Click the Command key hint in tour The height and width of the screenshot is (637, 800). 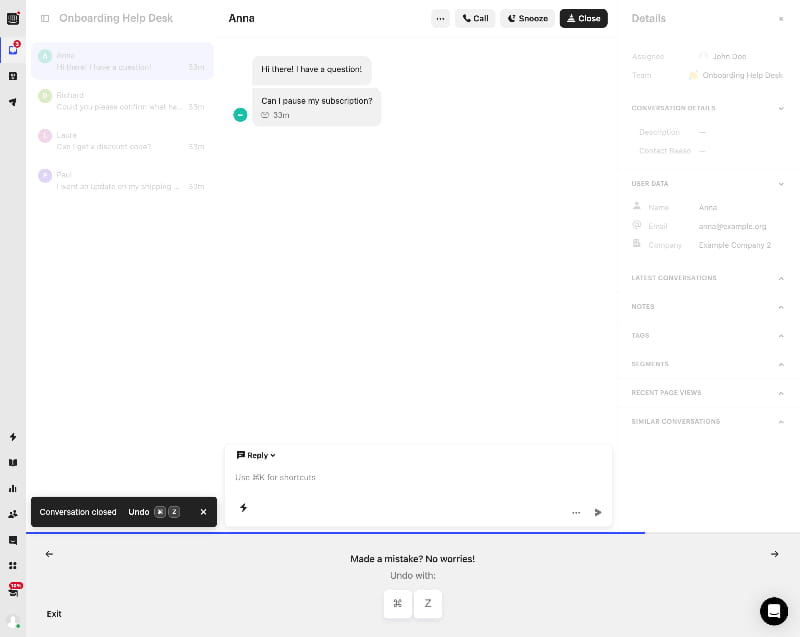pos(397,604)
